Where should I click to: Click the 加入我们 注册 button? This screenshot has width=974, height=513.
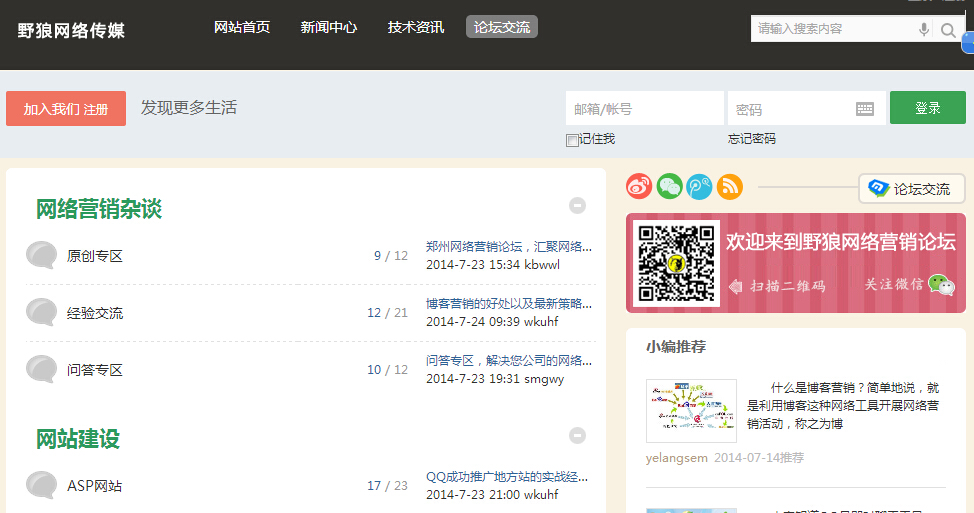[x=66, y=109]
